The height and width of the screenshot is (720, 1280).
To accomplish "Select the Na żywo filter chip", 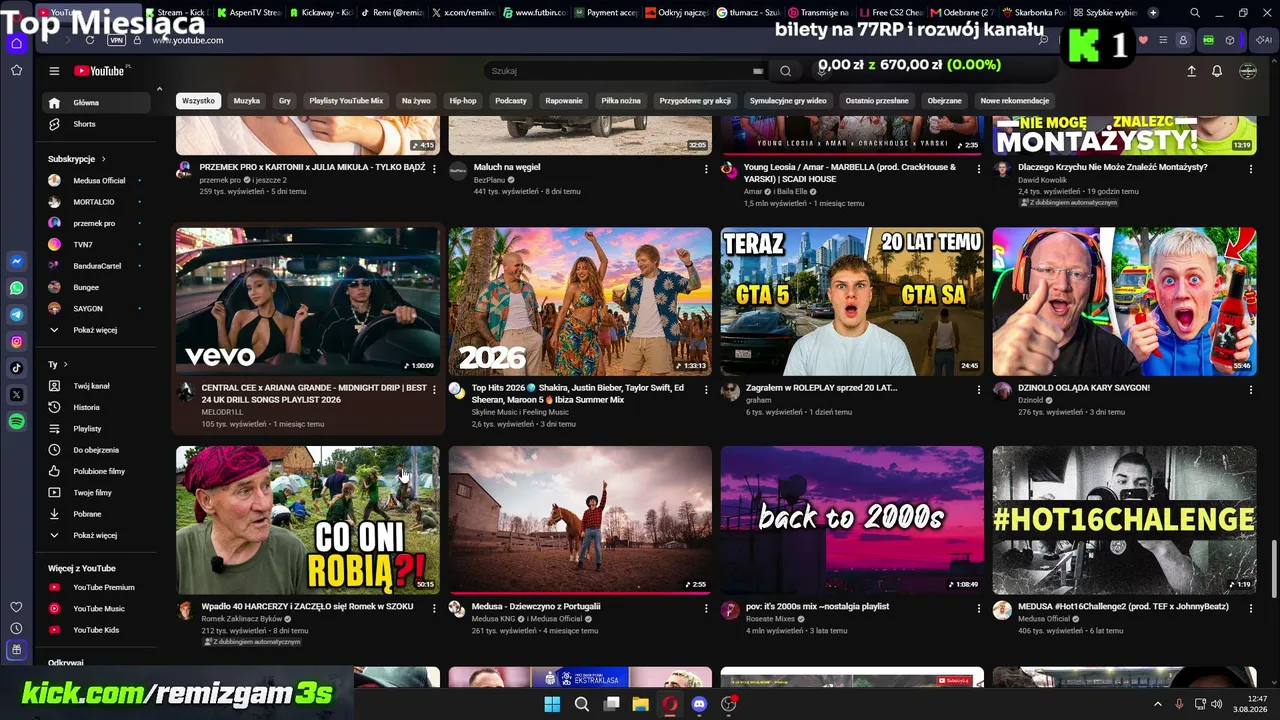I will coord(416,101).
